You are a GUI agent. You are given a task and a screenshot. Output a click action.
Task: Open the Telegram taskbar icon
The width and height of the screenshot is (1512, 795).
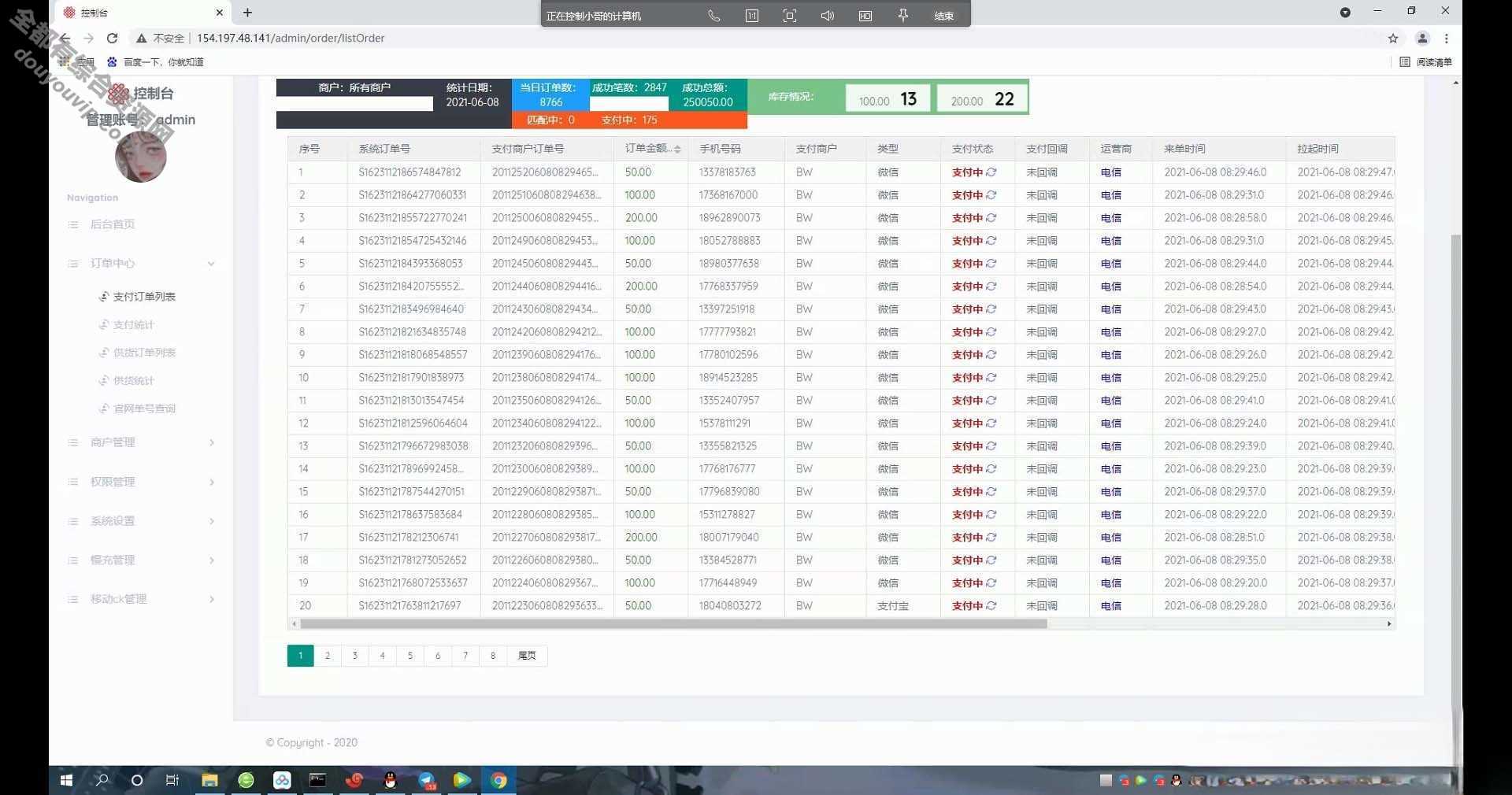tap(427, 780)
